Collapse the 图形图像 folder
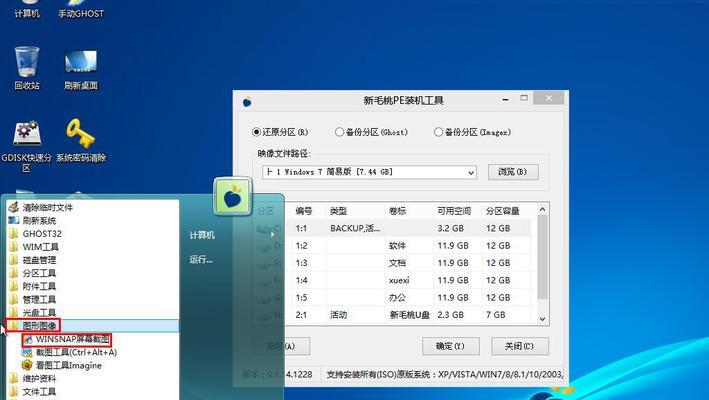 [x=92, y=325]
